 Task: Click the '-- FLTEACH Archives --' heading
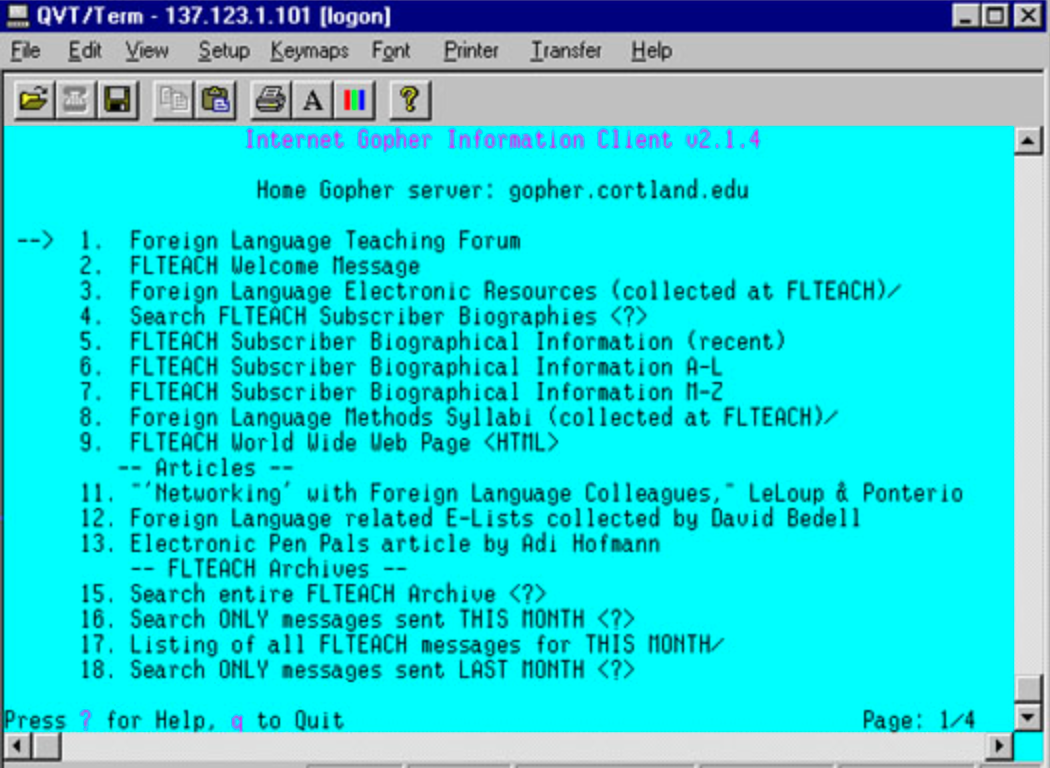269,569
